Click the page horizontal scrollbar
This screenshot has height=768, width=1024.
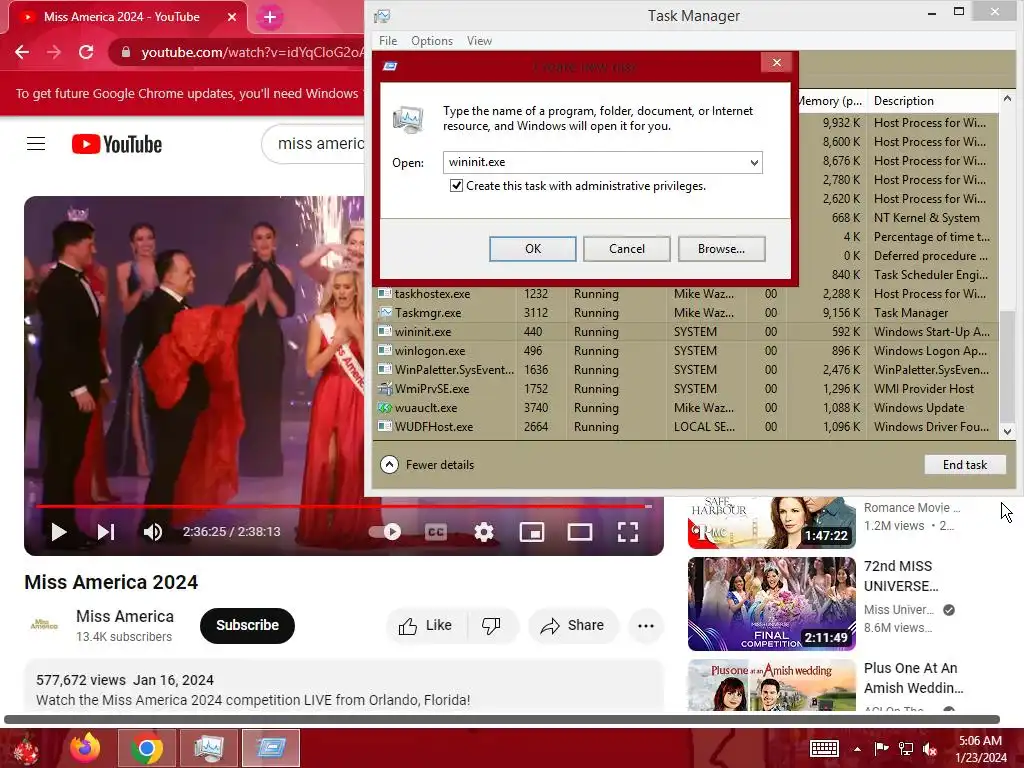[502, 720]
